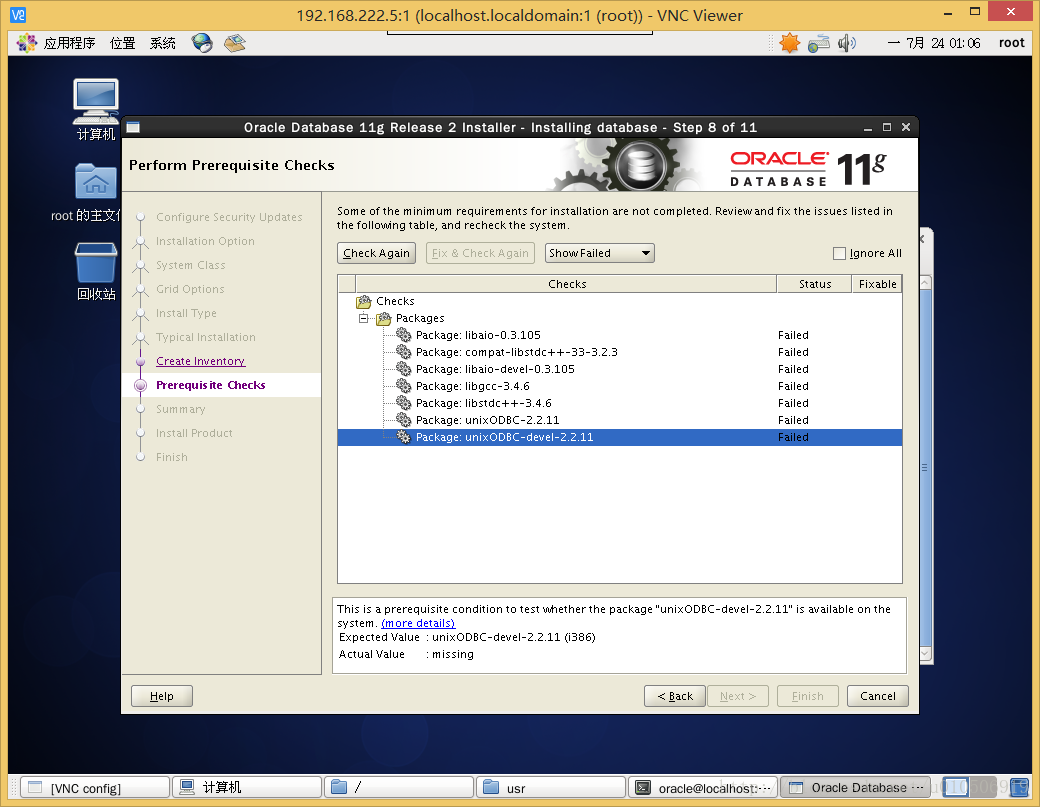Click gear icon beside libstdc++-3.4.6
This screenshot has height=807, width=1040.
404,403
